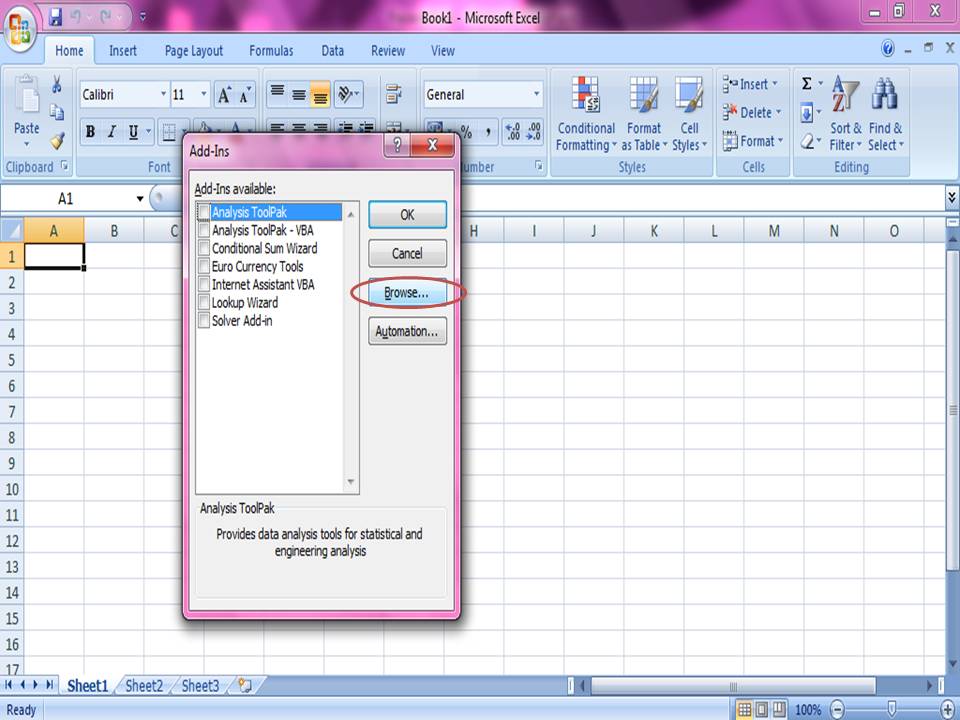Enable Analysis ToolPak - VBA add-in
The height and width of the screenshot is (720, 960).
[x=204, y=230]
